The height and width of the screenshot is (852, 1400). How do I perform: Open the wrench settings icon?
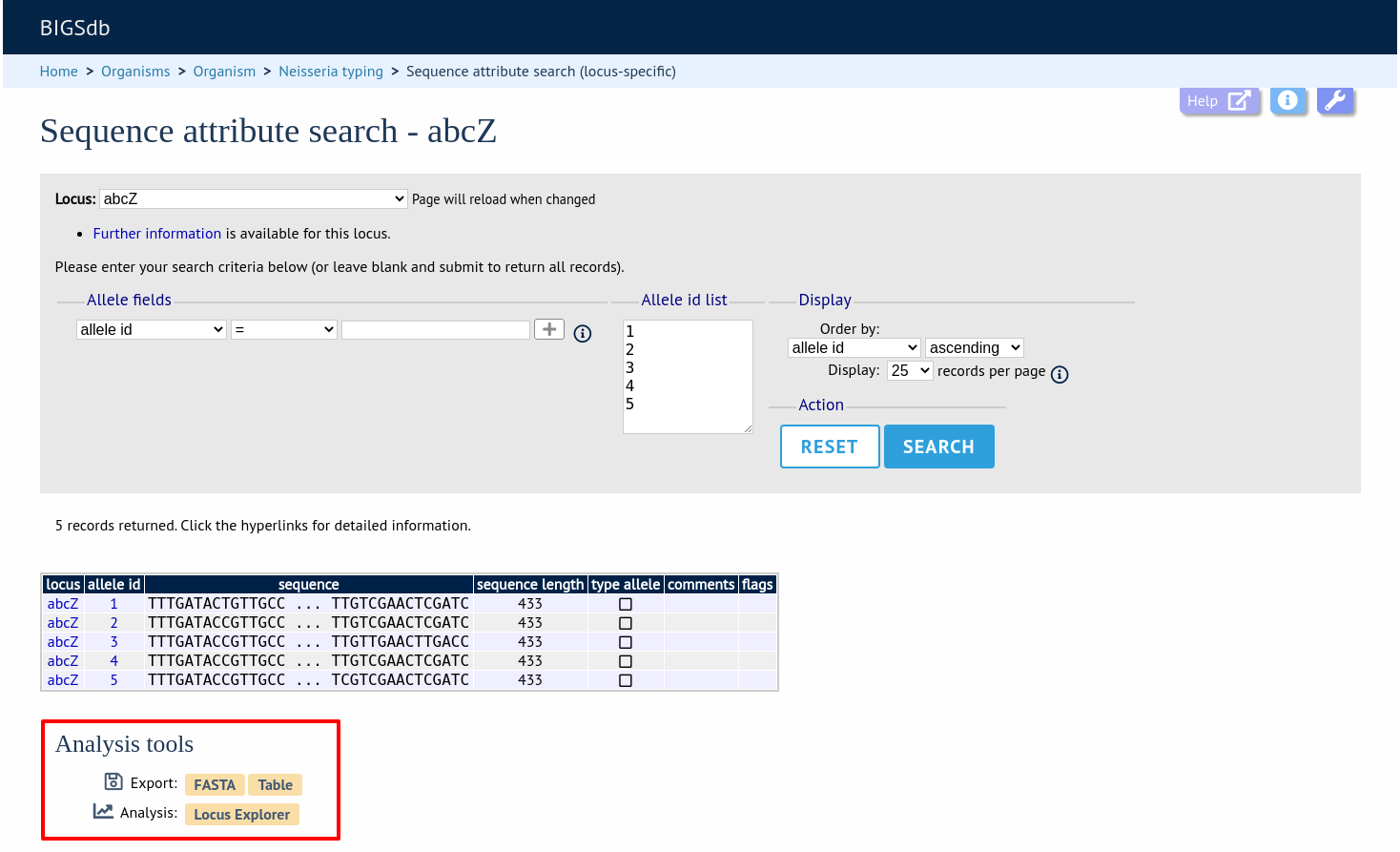[1335, 100]
